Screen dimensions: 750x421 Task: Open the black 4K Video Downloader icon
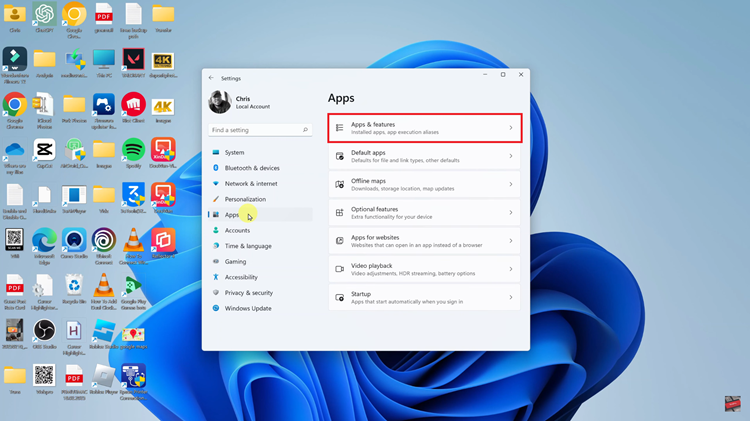tap(163, 63)
